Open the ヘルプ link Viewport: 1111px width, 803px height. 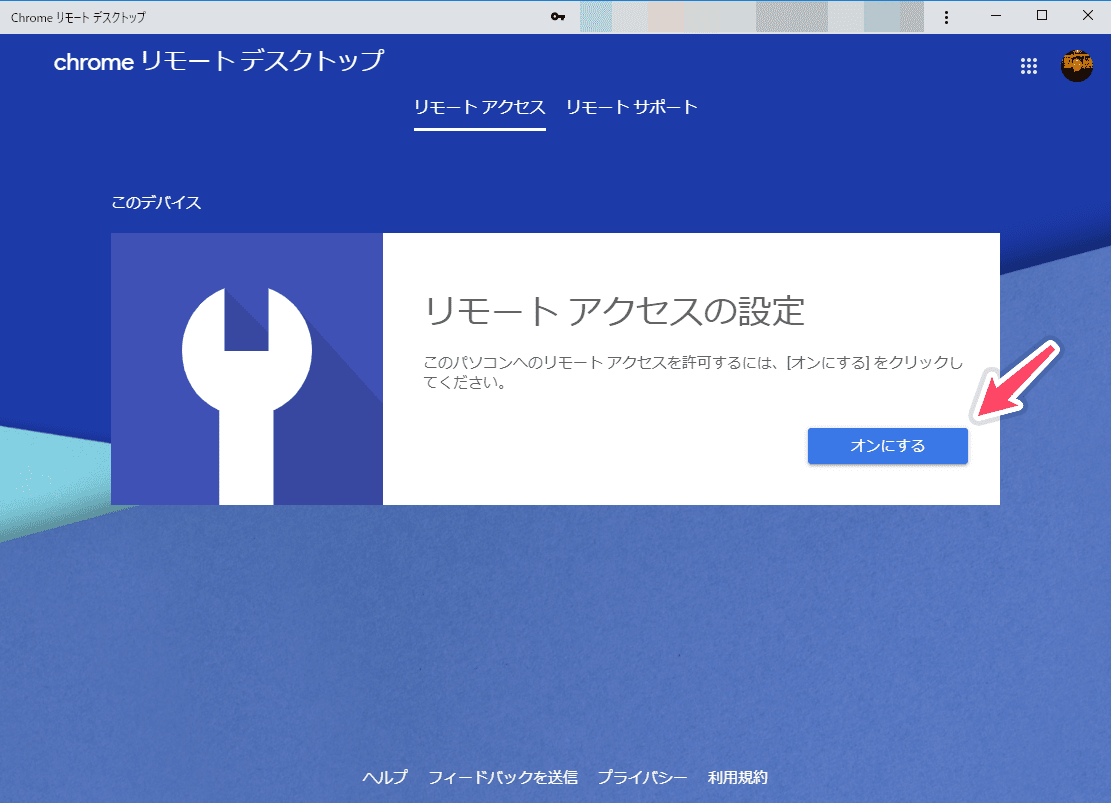(385, 777)
